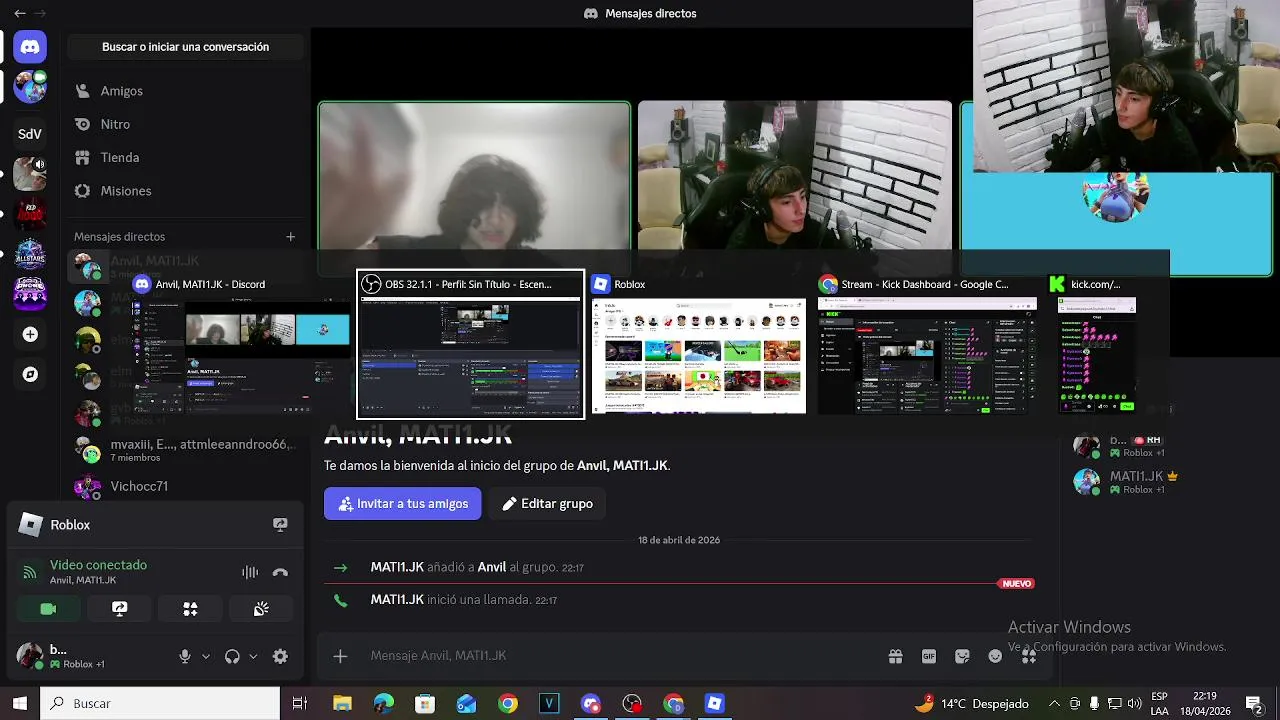Open the GIF picker
Screen dimensions: 1280x720
click(x=929, y=656)
